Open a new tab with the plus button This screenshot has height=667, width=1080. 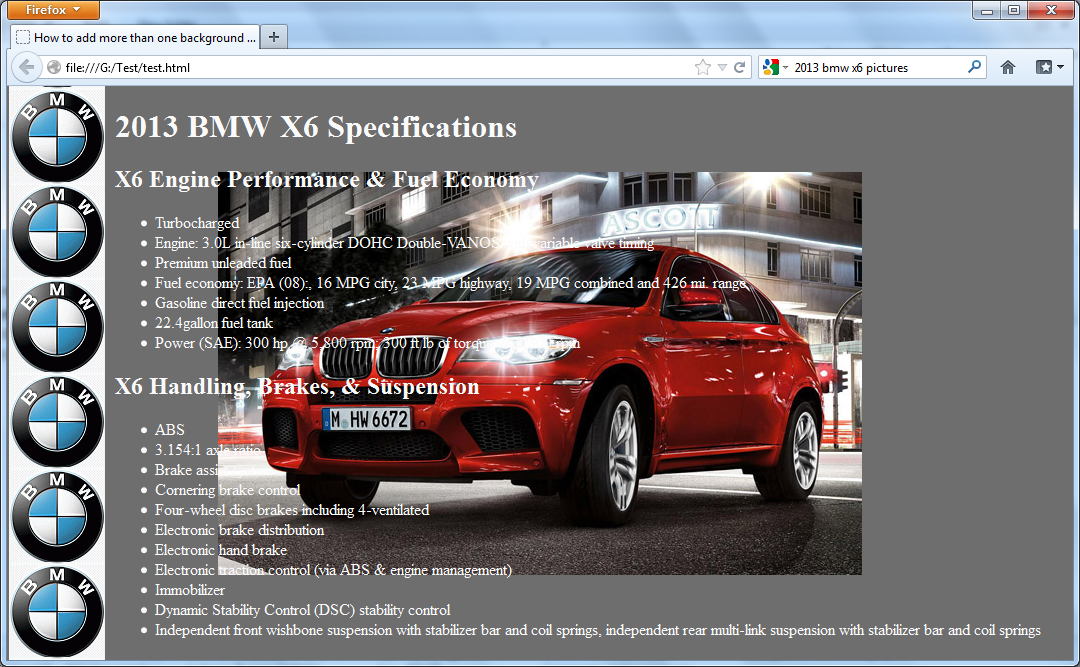click(274, 37)
